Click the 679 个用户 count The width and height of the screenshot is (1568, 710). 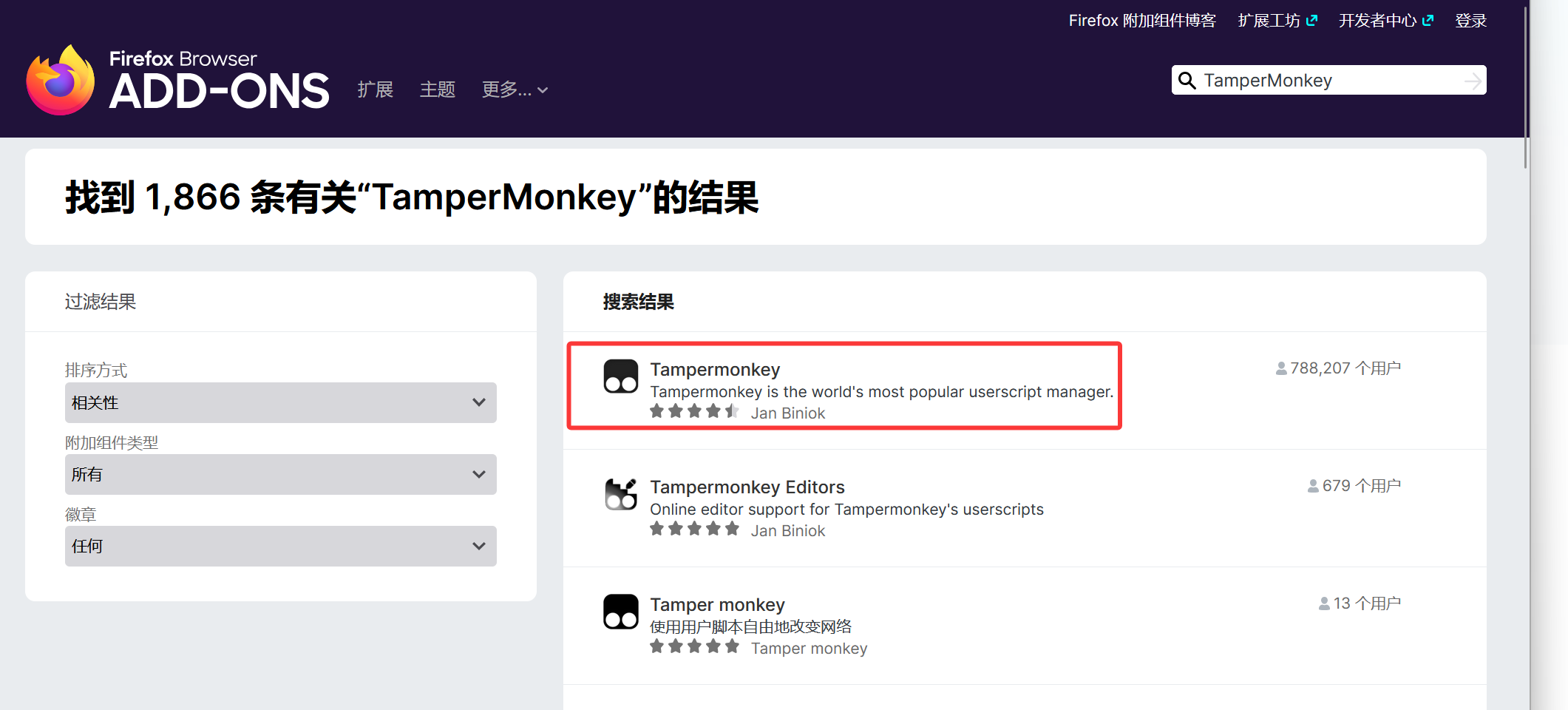1362,486
